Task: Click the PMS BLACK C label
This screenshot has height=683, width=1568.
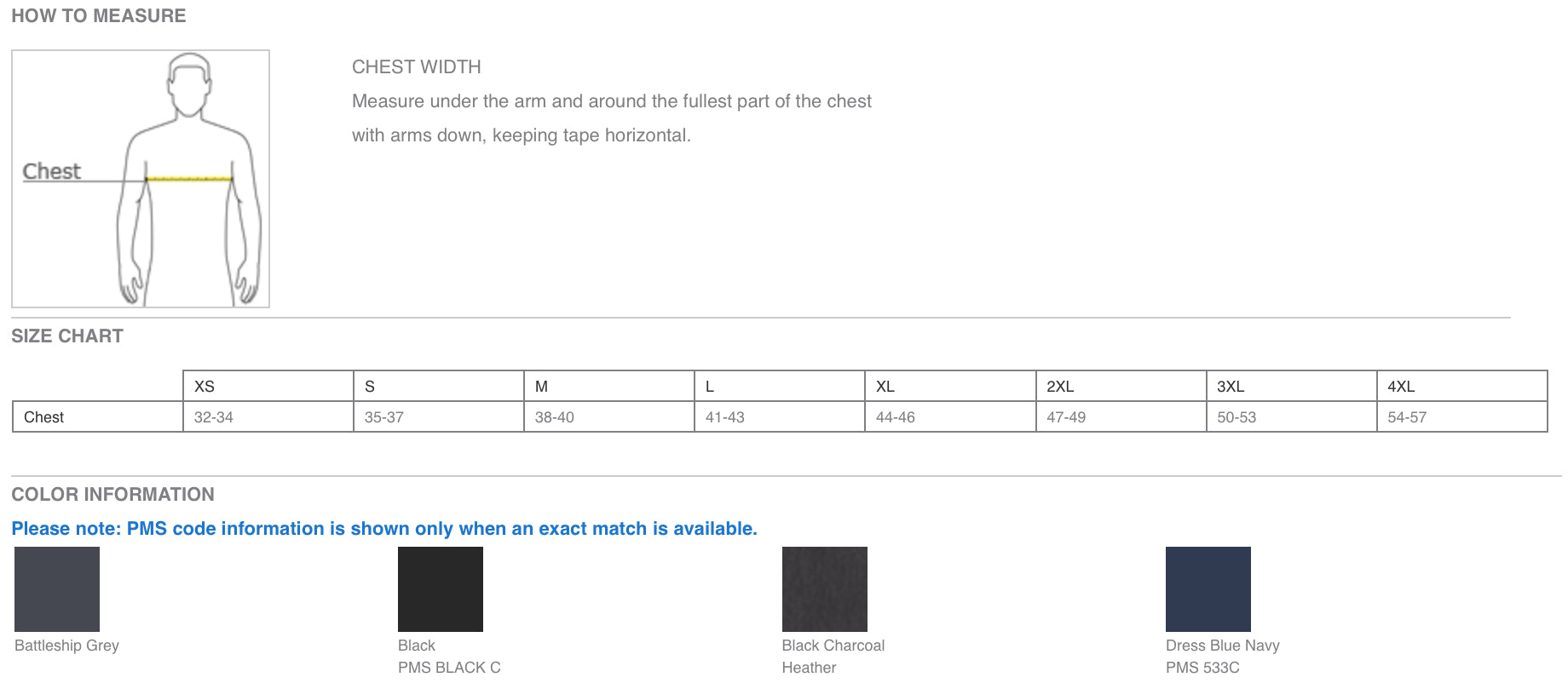Action: 449,668
